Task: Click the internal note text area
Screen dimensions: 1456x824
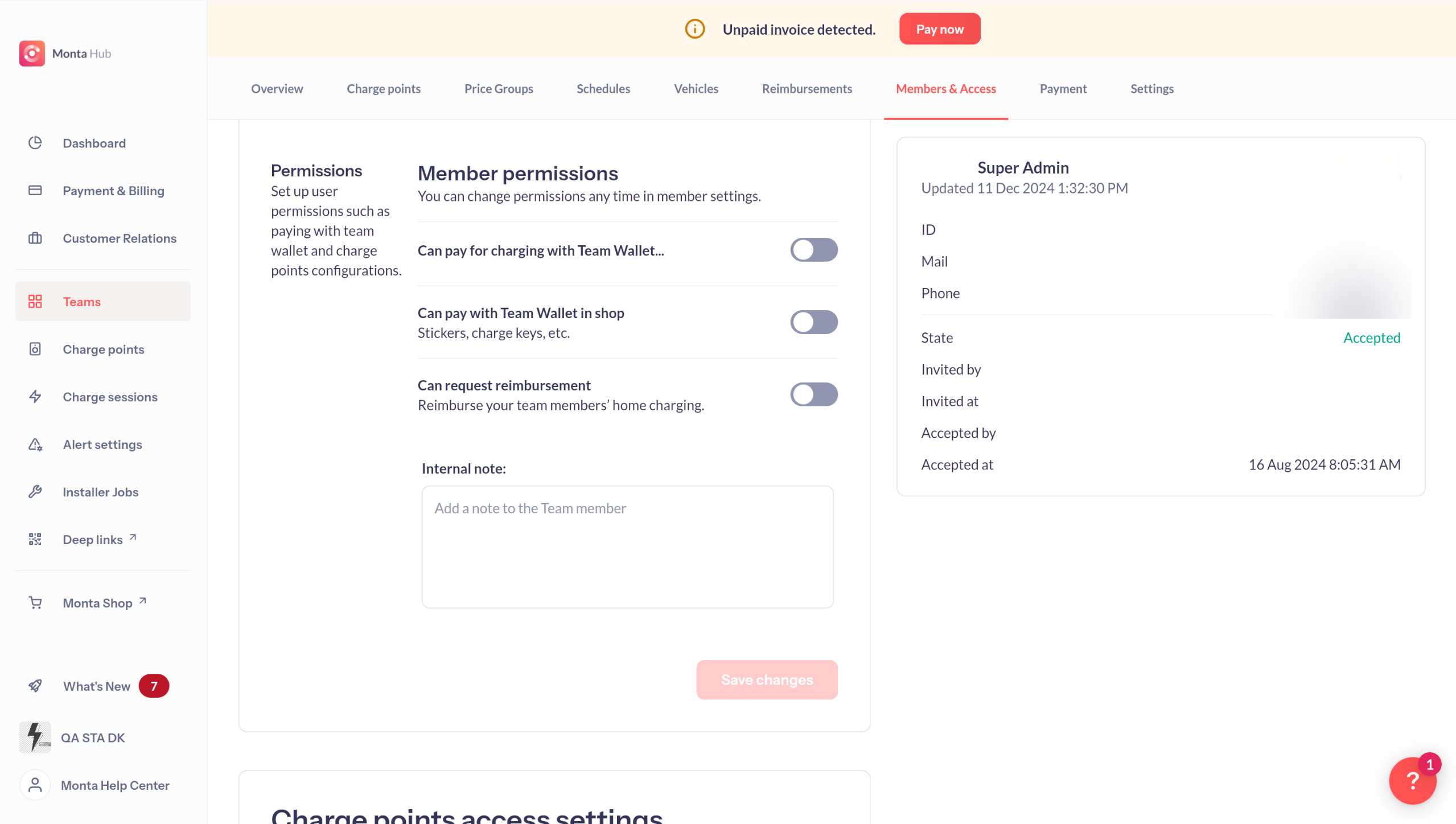Action: [x=627, y=546]
